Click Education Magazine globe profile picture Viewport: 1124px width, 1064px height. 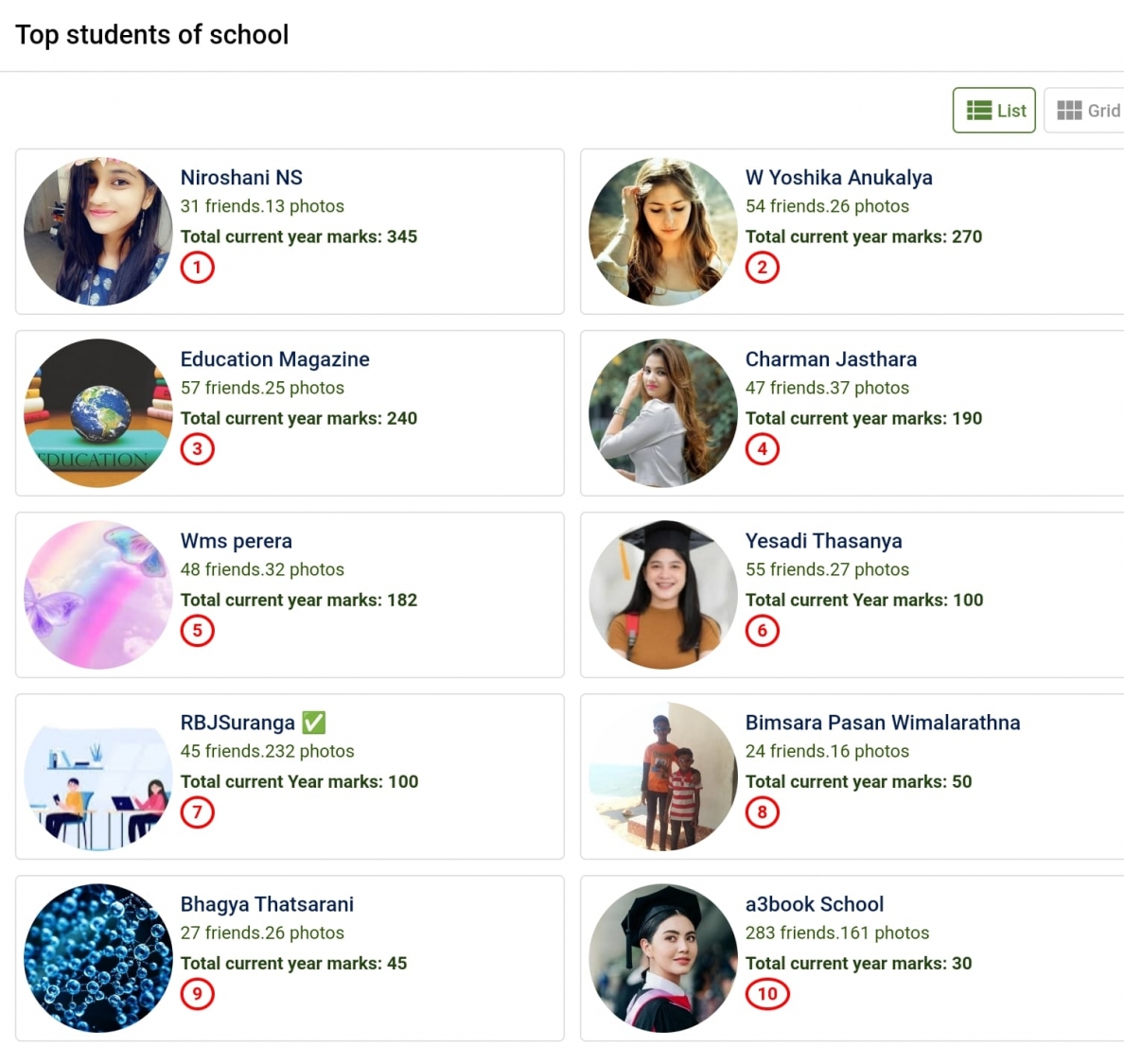(98, 413)
